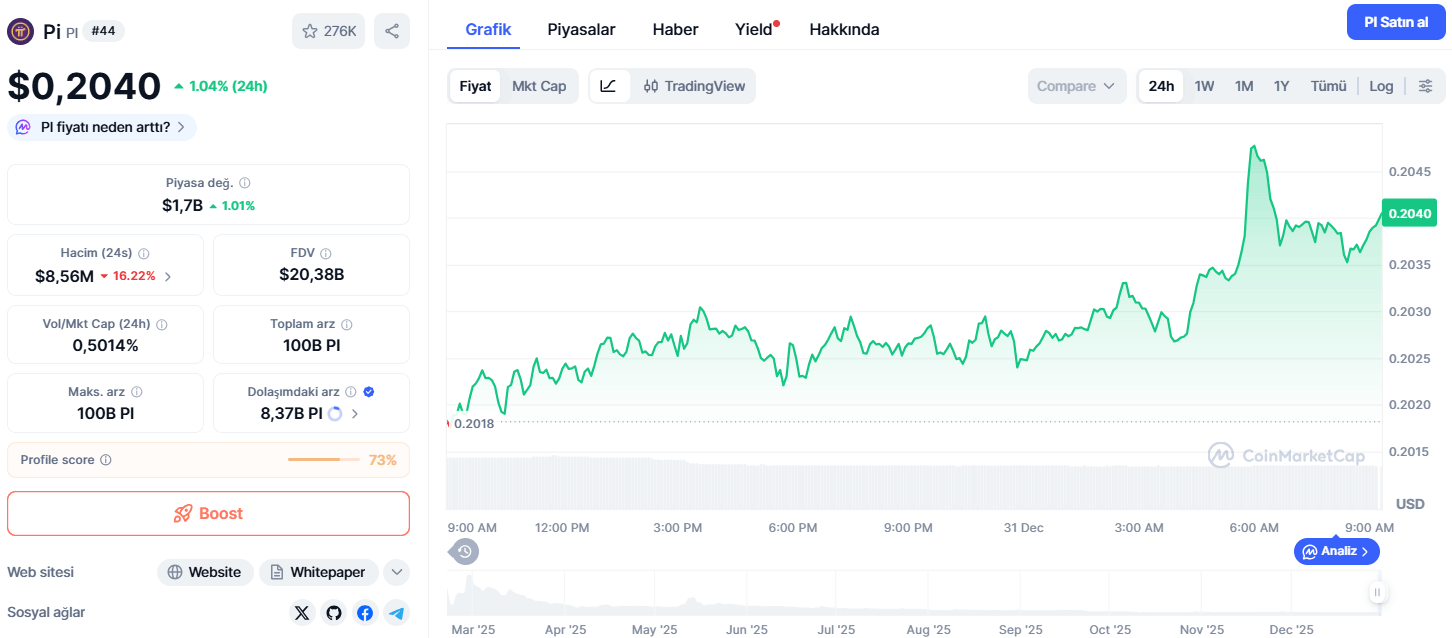The width and height of the screenshot is (1452, 638).
Task: Click the verified badge beside Dolaşımdaki arz
Action: [369, 392]
